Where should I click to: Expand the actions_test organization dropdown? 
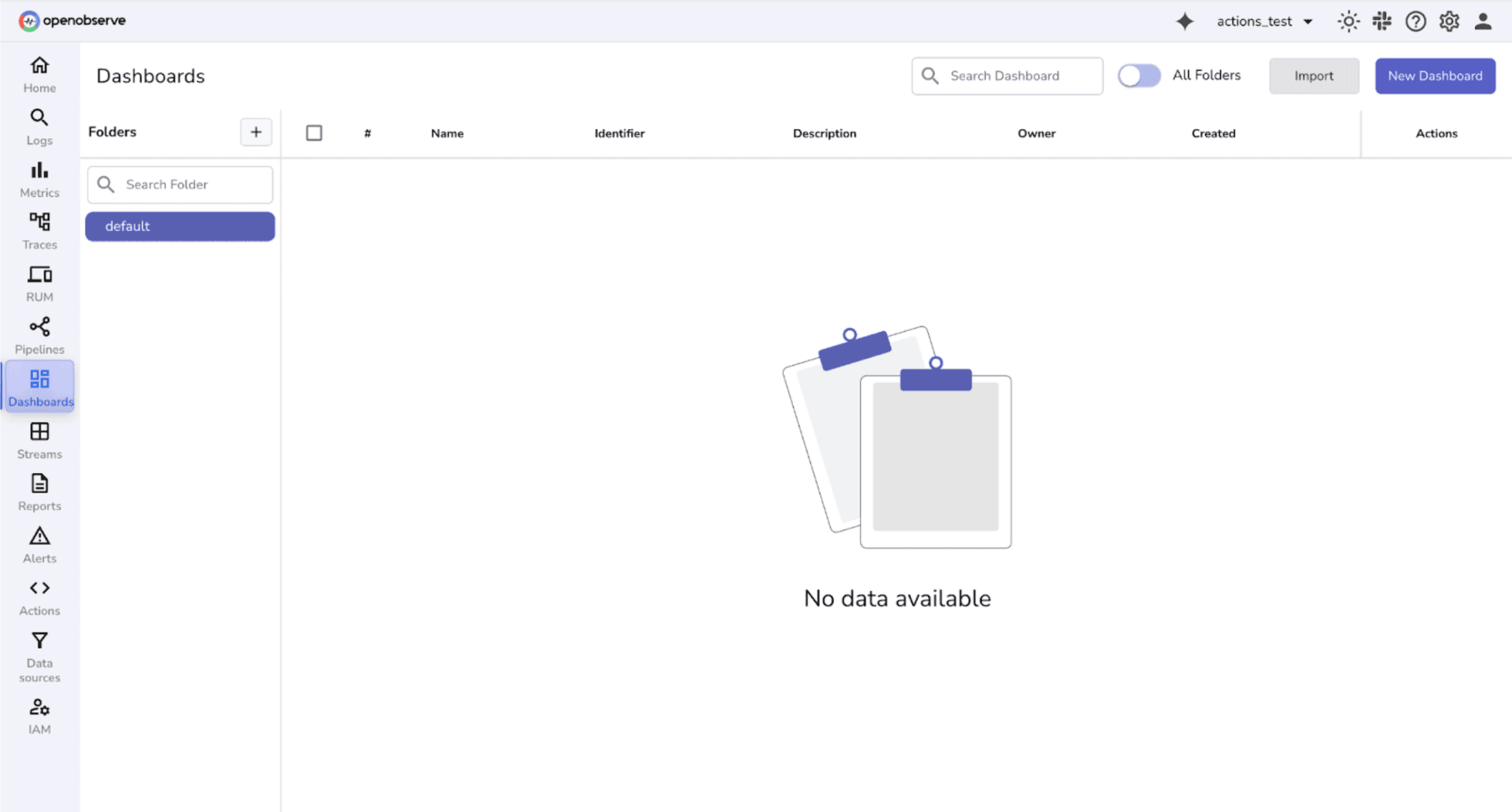(x=1264, y=21)
